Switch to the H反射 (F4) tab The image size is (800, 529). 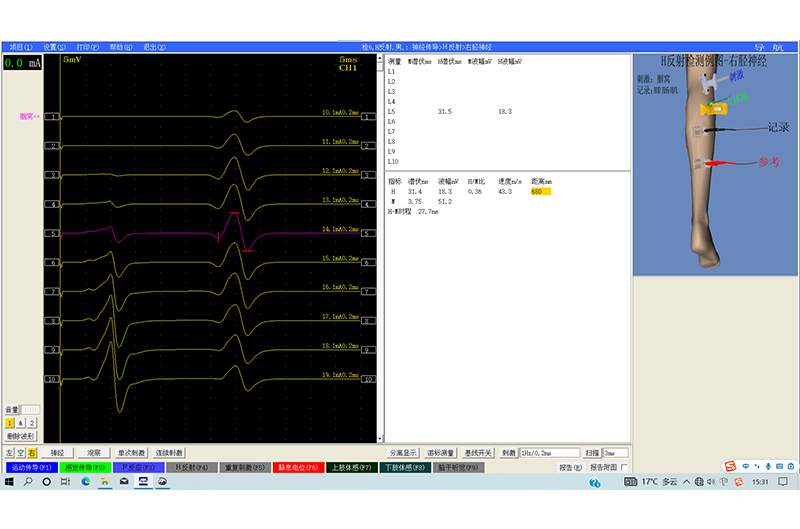tap(188, 467)
